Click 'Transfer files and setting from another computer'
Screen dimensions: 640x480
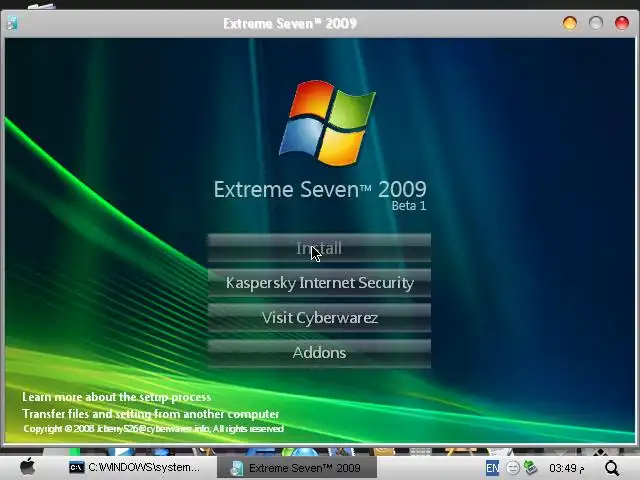[151, 414]
